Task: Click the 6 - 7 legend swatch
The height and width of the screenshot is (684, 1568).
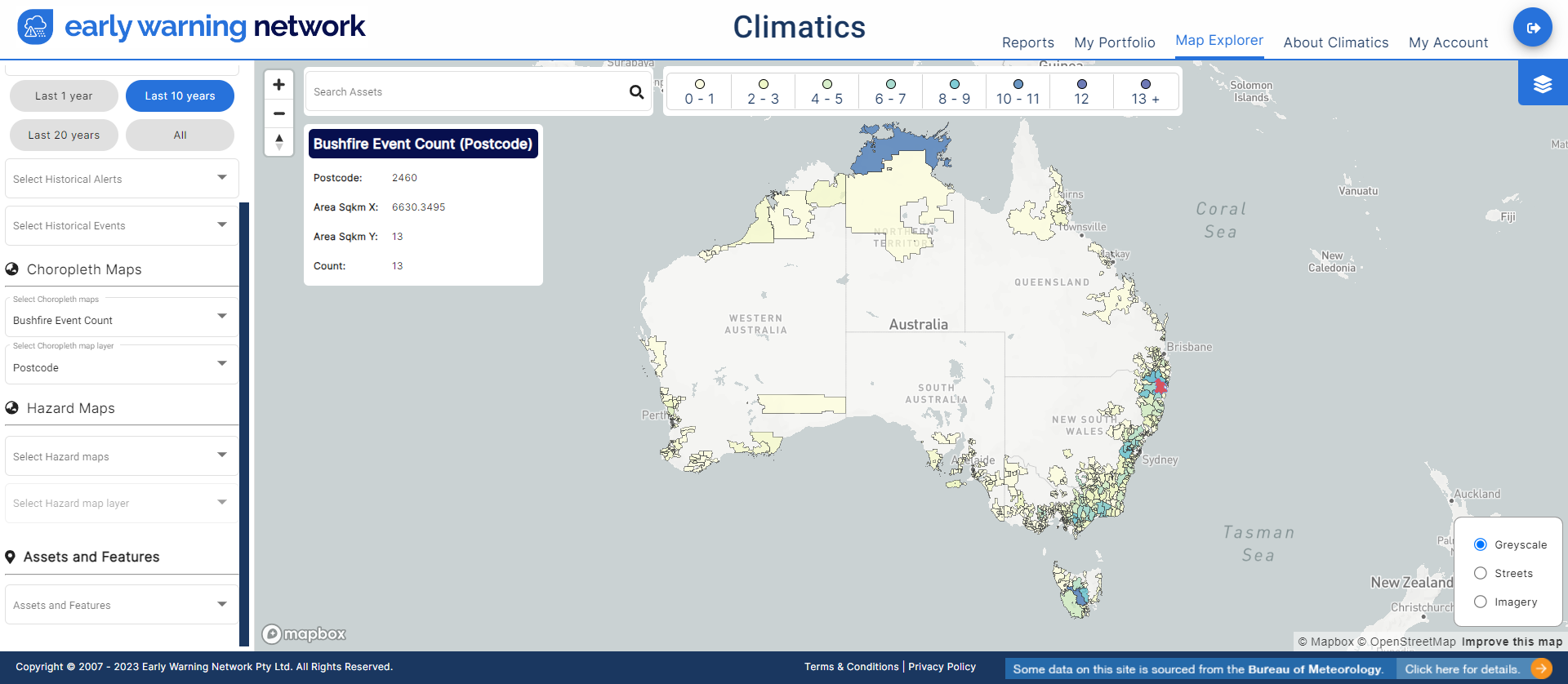Action: click(x=891, y=84)
